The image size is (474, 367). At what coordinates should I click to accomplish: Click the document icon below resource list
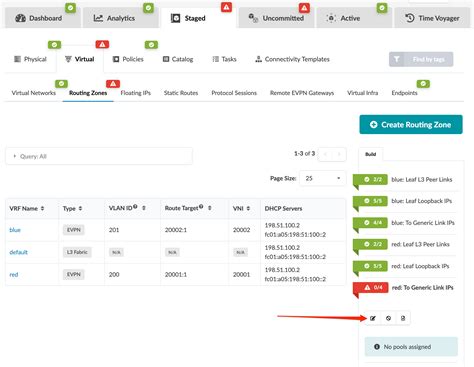tap(403, 318)
